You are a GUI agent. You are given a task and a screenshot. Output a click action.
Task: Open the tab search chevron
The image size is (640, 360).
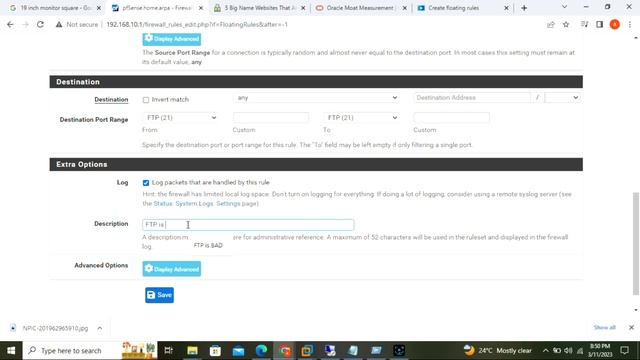564,7
